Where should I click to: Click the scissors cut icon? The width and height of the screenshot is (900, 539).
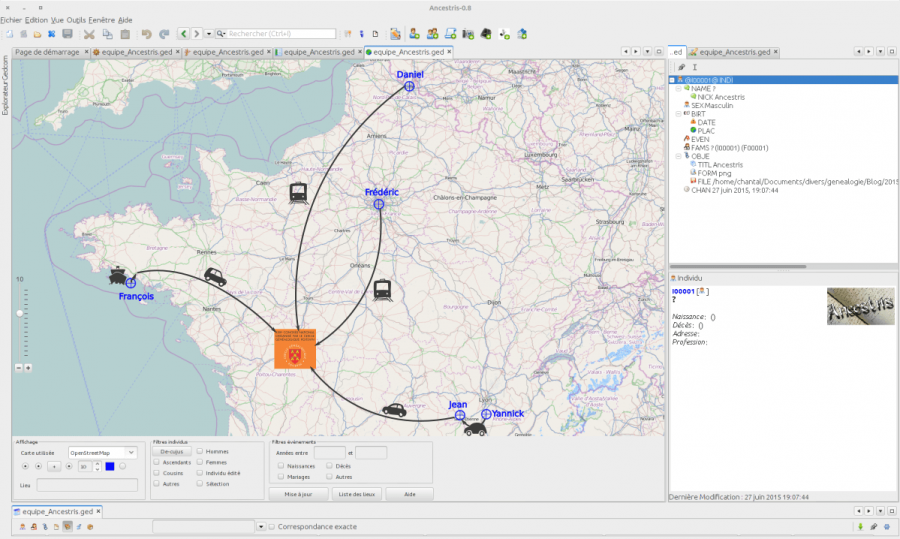[89, 34]
